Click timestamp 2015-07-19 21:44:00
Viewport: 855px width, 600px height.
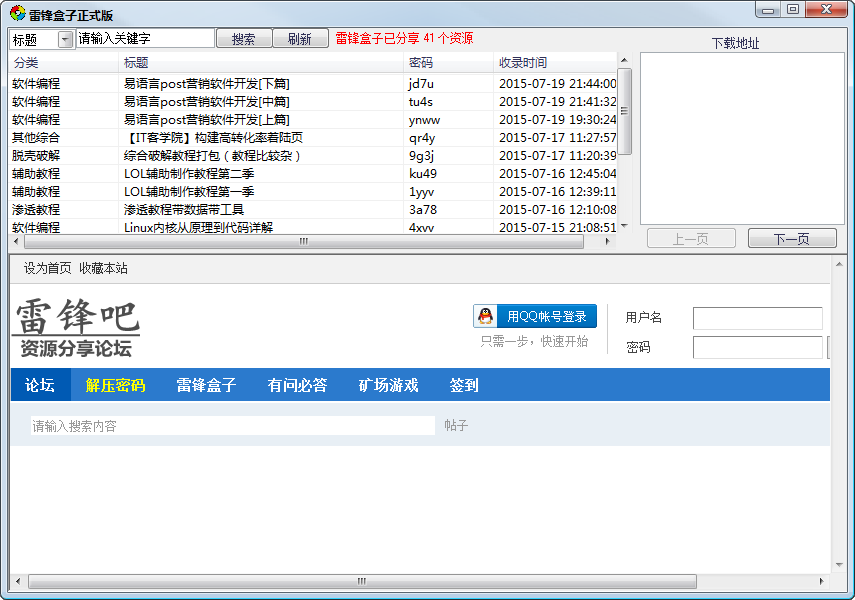pos(557,83)
